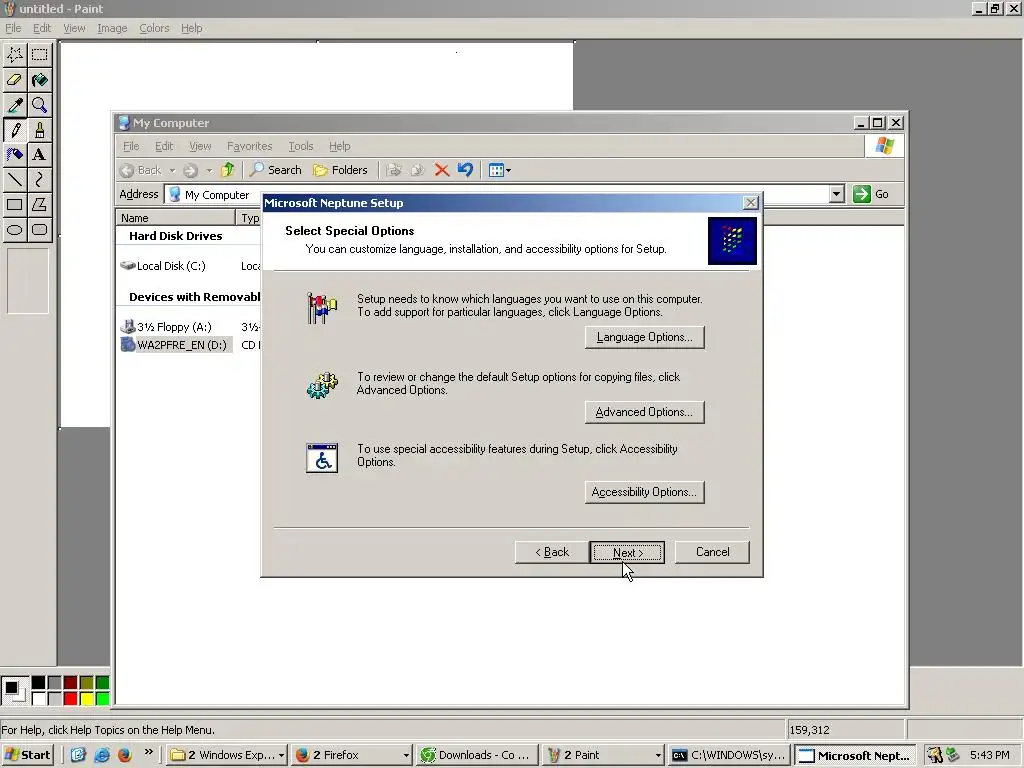Click the Language Options button
The width and height of the screenshot is (1024, 768).
[645, 337]
